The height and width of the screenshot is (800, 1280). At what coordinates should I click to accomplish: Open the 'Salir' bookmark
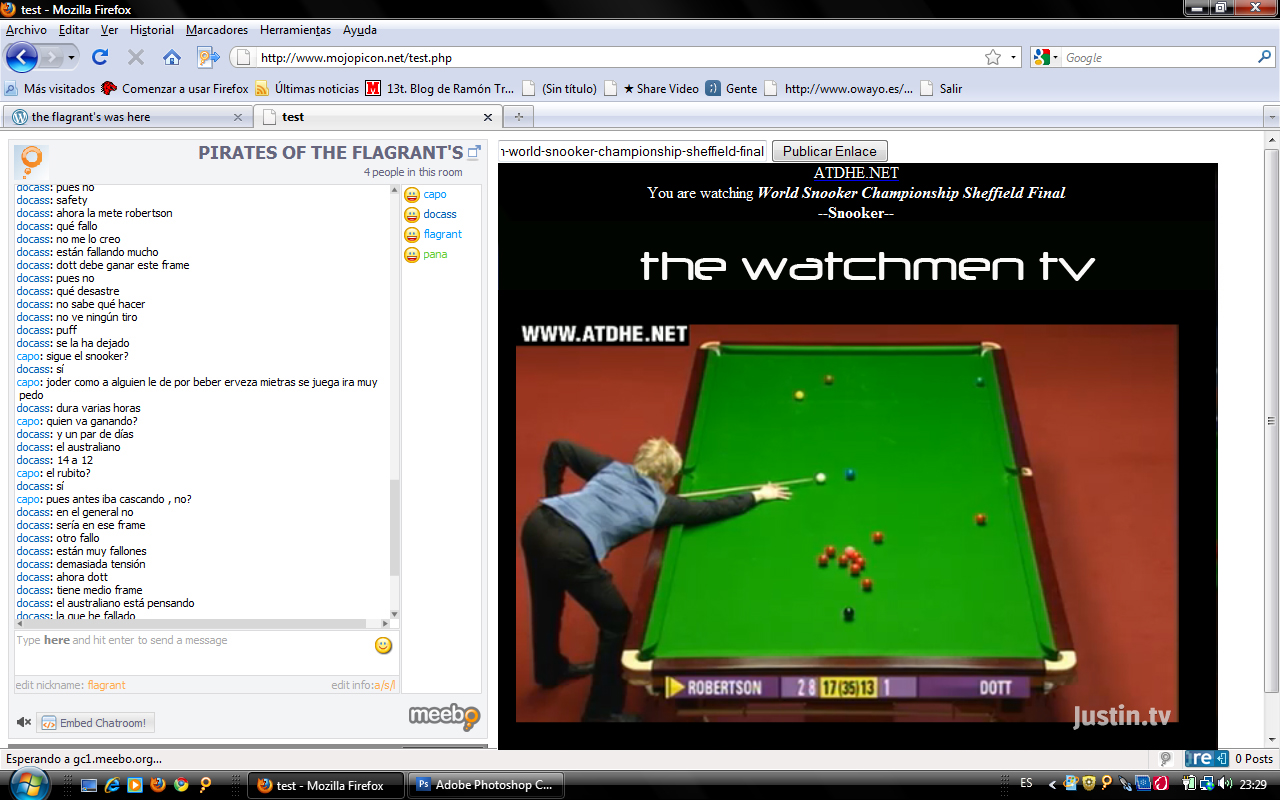click(x=941, y=88)
